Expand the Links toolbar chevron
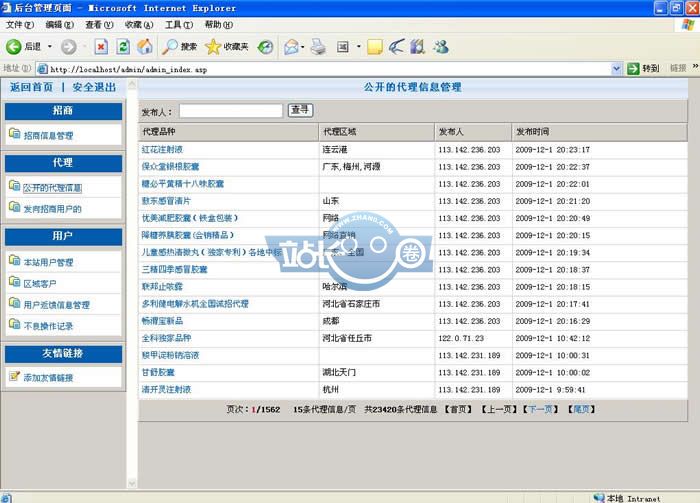 click(x=695, y=67)
